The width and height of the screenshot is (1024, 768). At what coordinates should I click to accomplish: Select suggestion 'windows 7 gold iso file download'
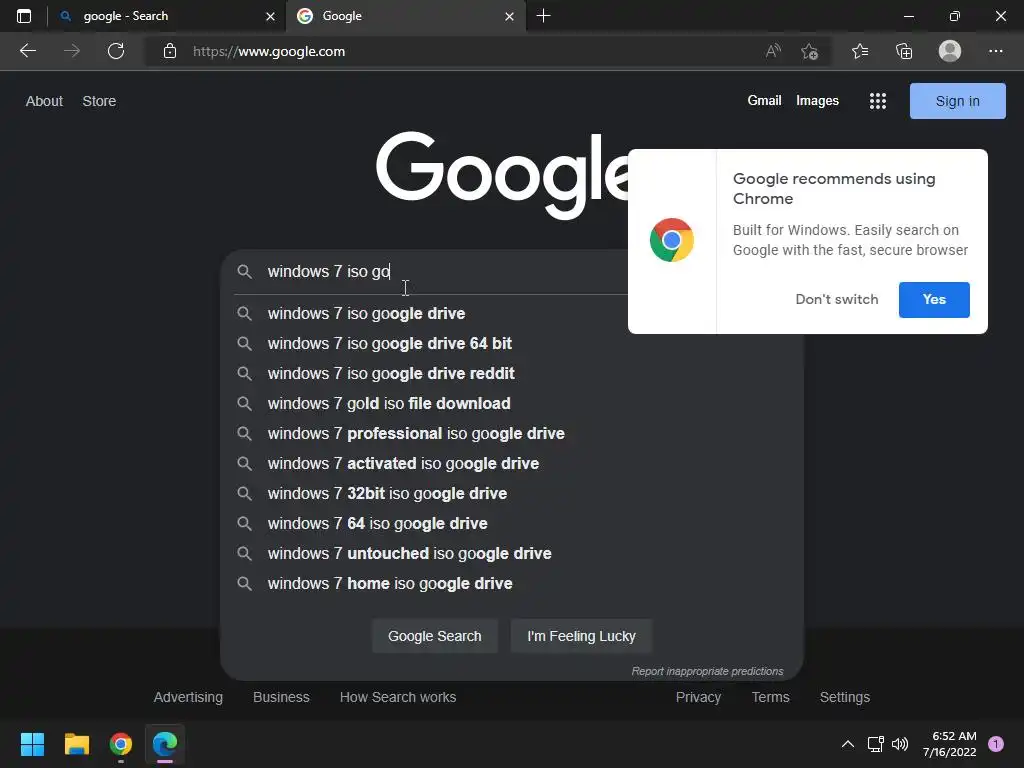[511, 404]
